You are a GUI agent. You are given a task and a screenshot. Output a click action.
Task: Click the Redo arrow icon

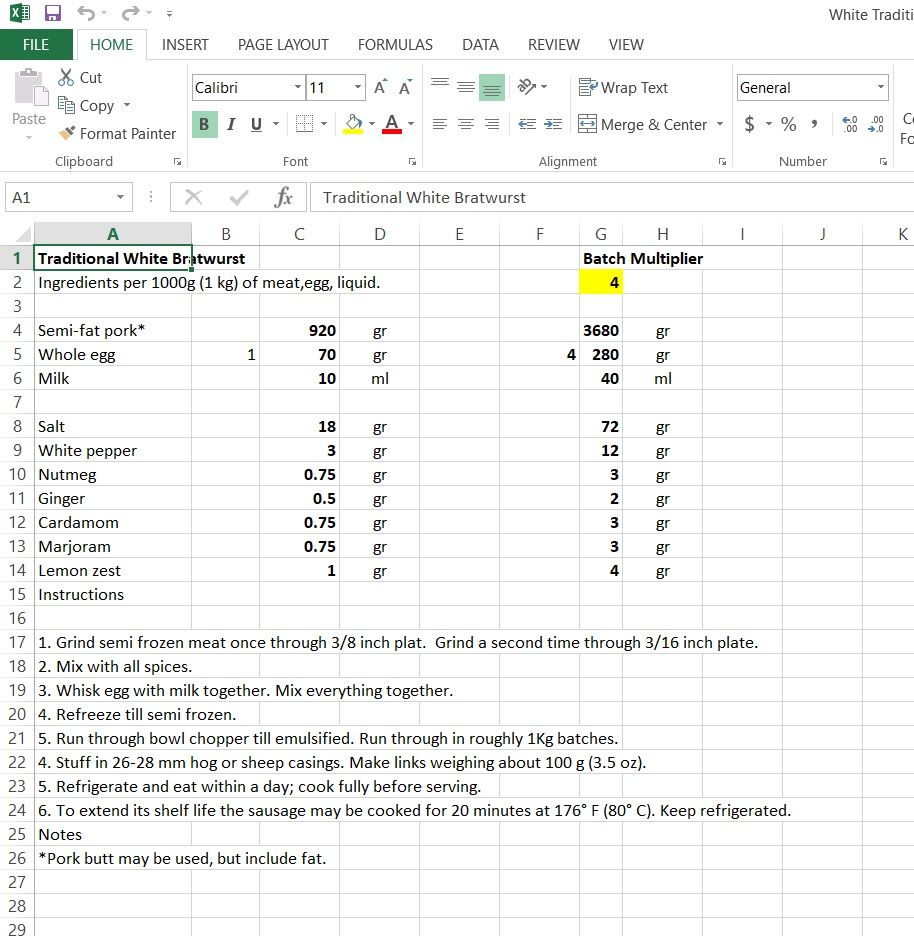(x=130, y=13)
